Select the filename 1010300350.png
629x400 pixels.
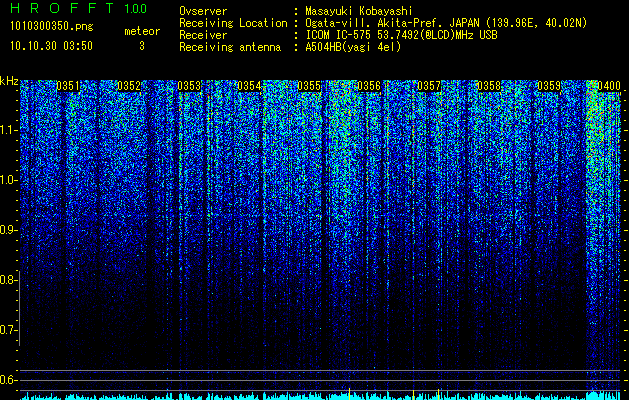[x=52, y=27]
